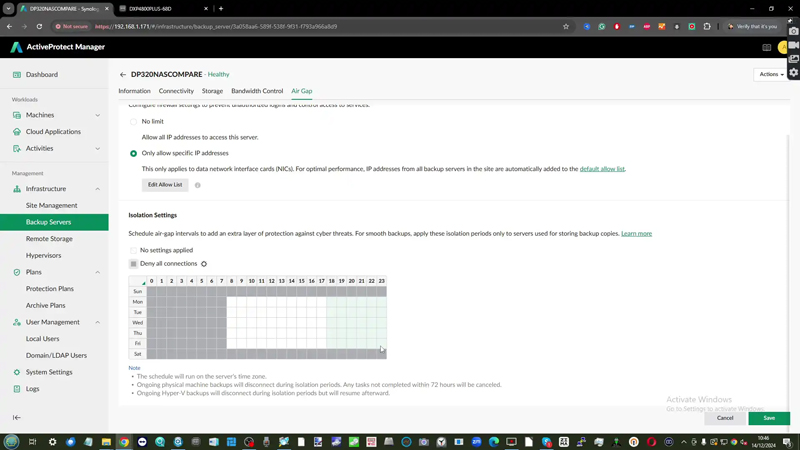The image size is (800, 450).
Task: Click the Plans shield icon
Action: [x=17, y=272]
